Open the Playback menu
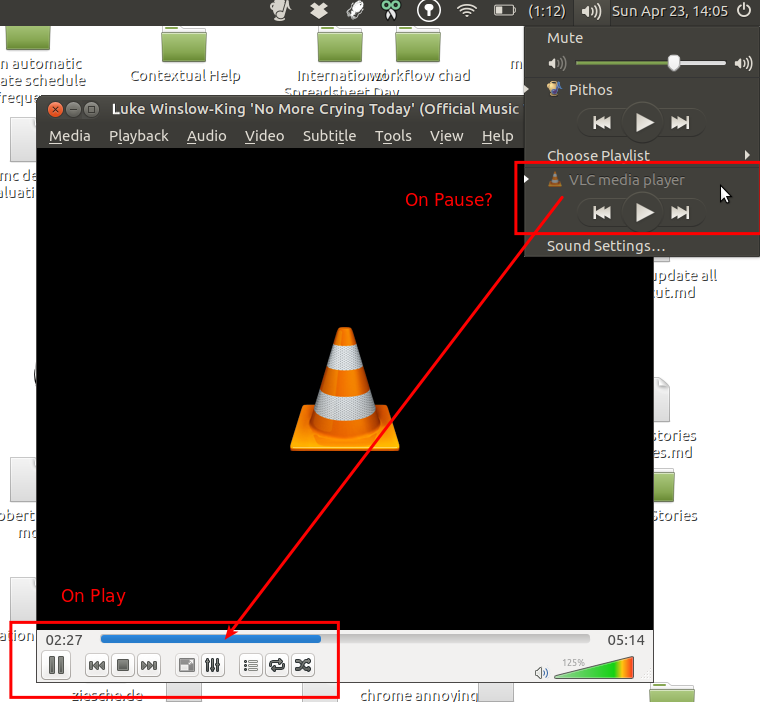760x702 pixels. pyautogui.click(x=139, y=136)
